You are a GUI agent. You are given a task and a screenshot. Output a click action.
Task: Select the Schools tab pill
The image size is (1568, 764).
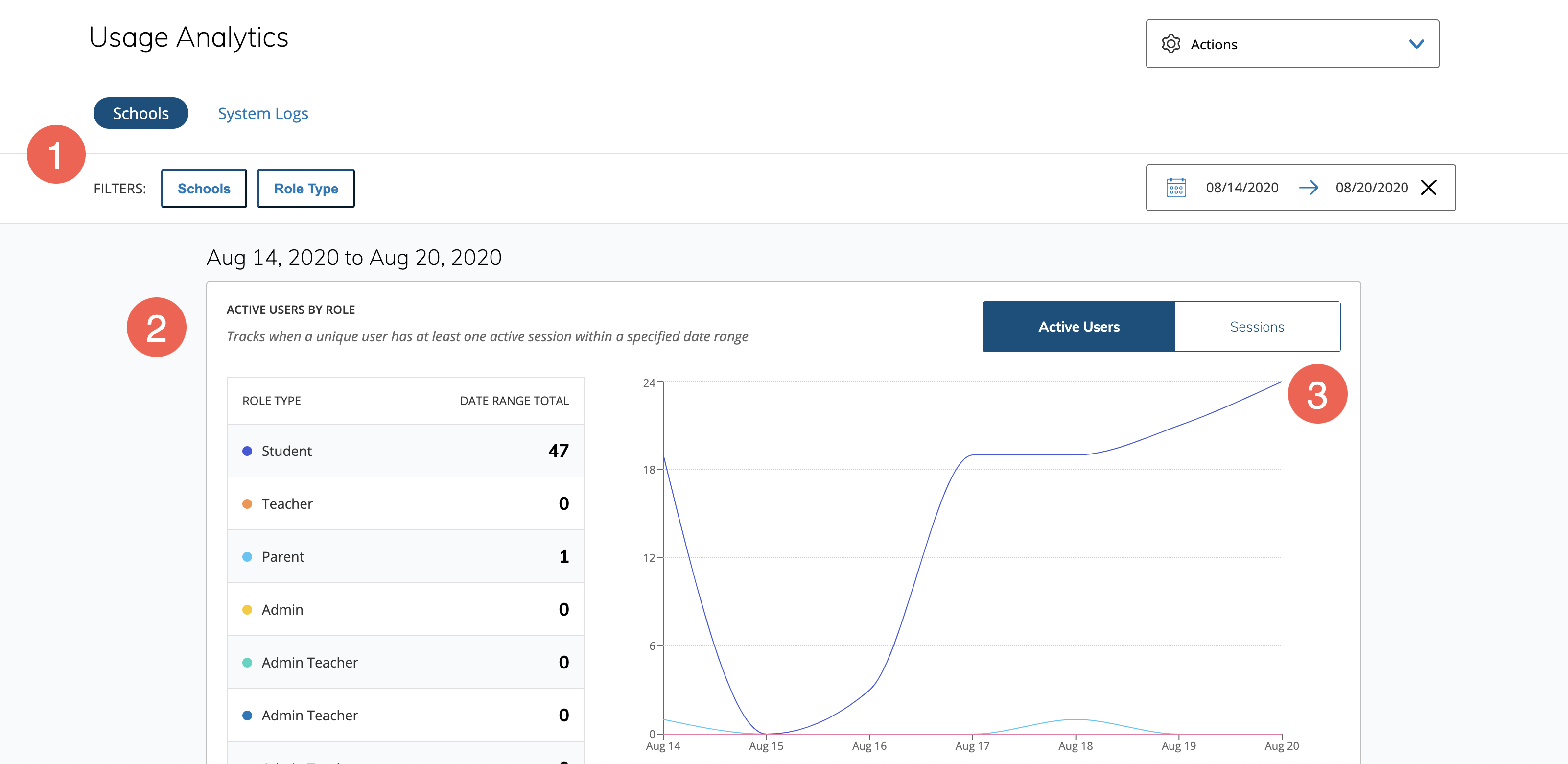click(140, 113)
